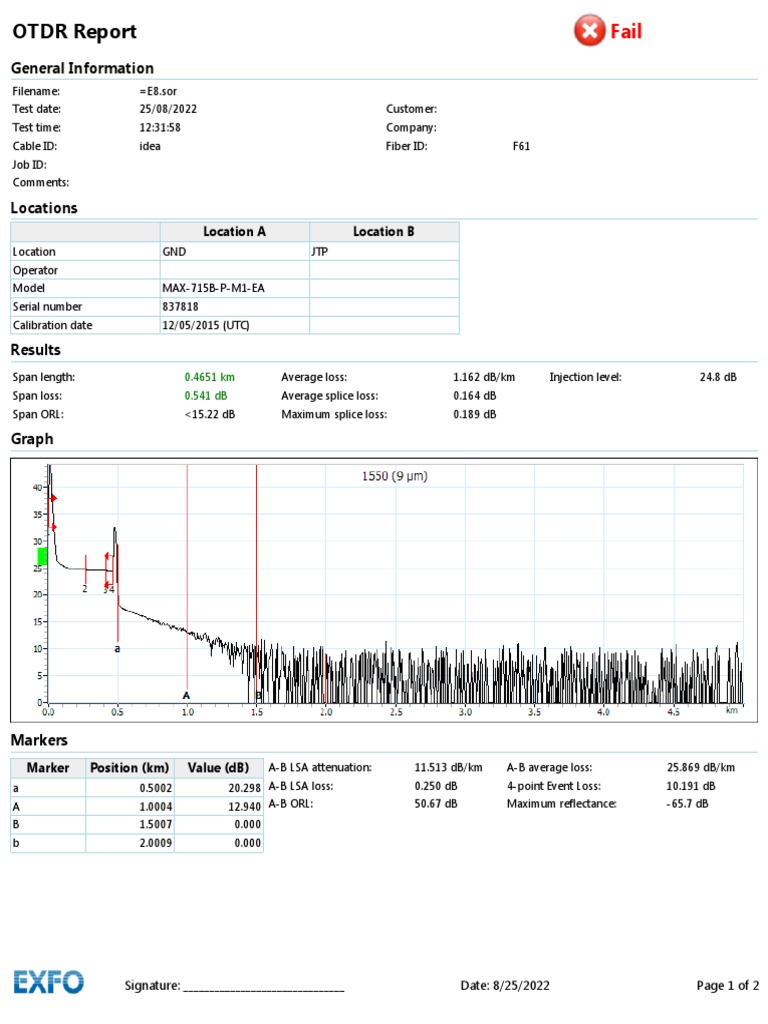768x1024 pixels.
Task: Click the Span ORL value <15.22 dB
Action: (x=210, y=414)
